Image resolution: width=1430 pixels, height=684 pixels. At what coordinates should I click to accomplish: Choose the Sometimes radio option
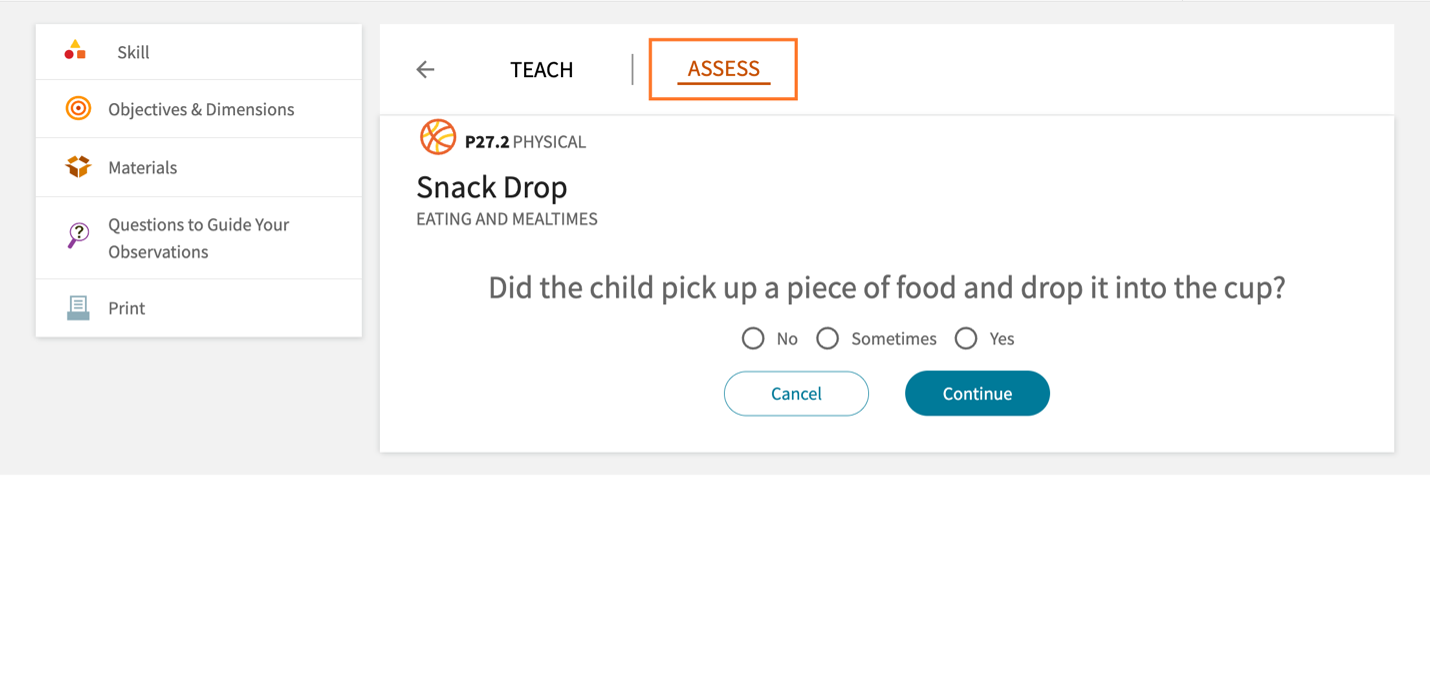pyautogui.click(x=827, y=339)
